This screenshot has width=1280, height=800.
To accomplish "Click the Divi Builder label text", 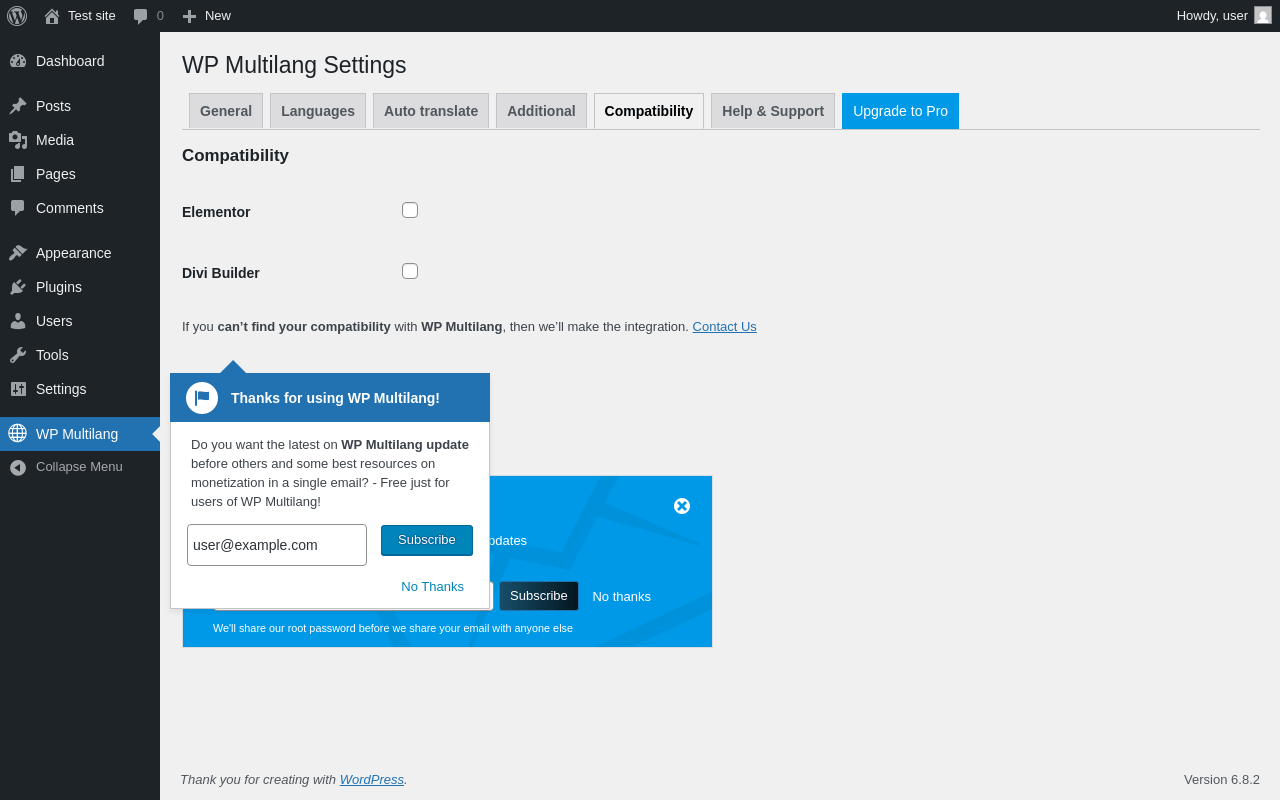I will click(221, 273).
